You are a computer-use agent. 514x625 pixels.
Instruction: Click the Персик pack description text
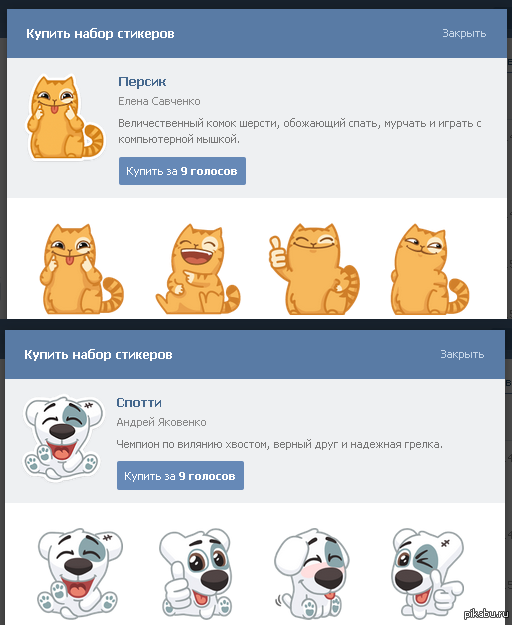tap(300, 131)
